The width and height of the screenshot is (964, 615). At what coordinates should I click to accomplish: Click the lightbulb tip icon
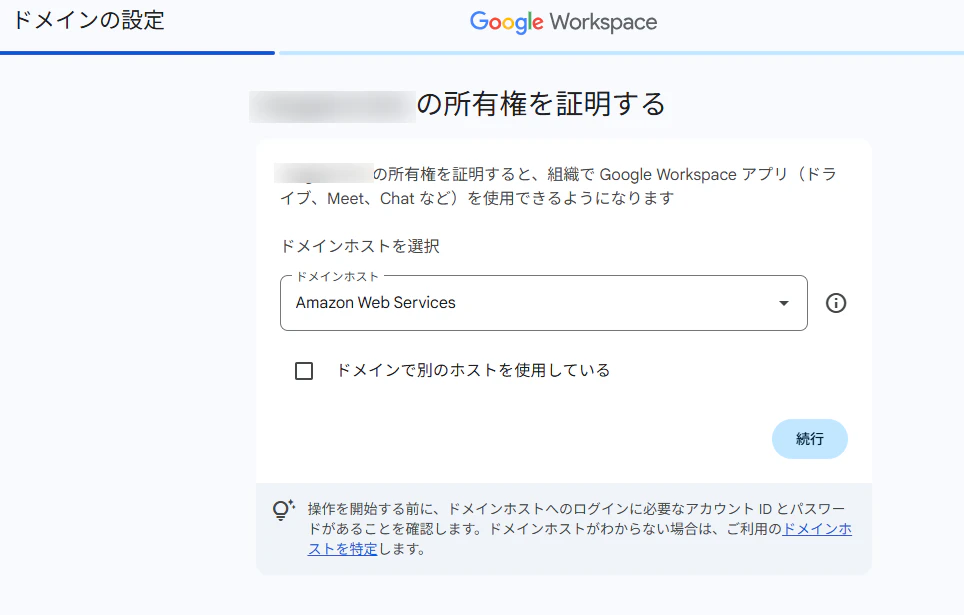coord(283,510)
